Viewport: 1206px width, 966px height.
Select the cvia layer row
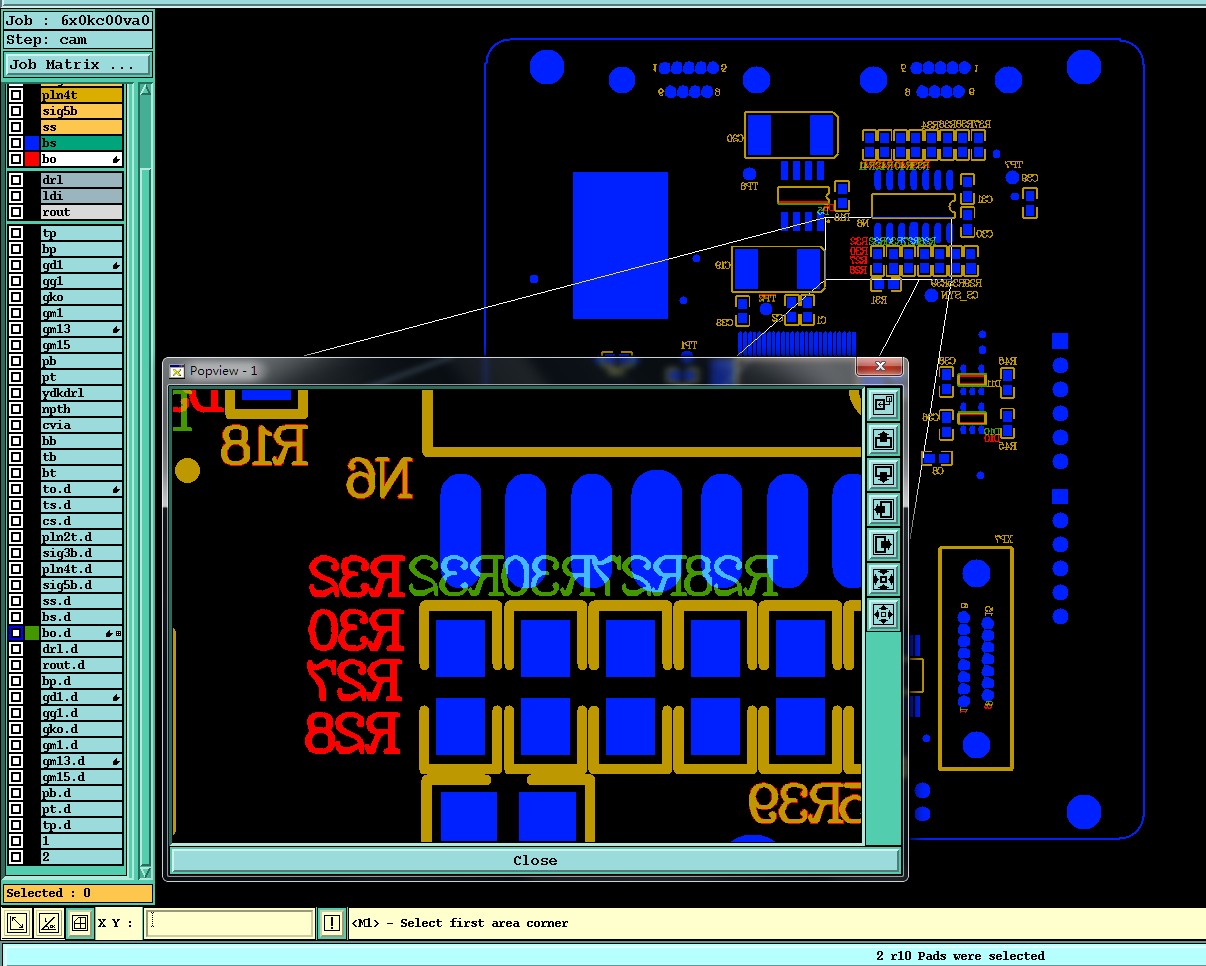coord(82,425)
